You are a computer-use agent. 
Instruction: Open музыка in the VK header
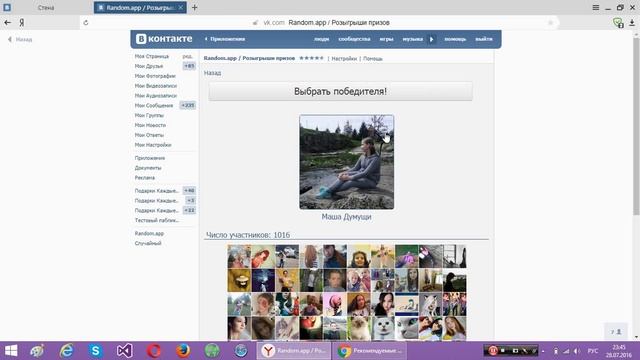click(x=413, y=39)
